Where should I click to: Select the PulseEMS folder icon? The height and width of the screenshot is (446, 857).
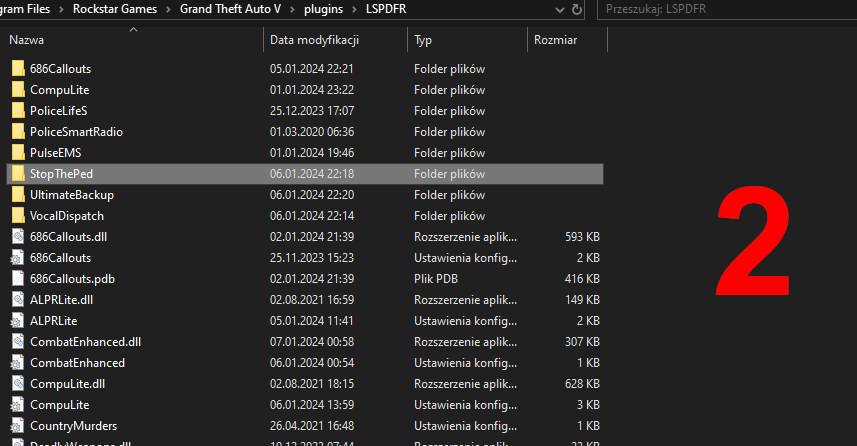[x=18, y=153]
